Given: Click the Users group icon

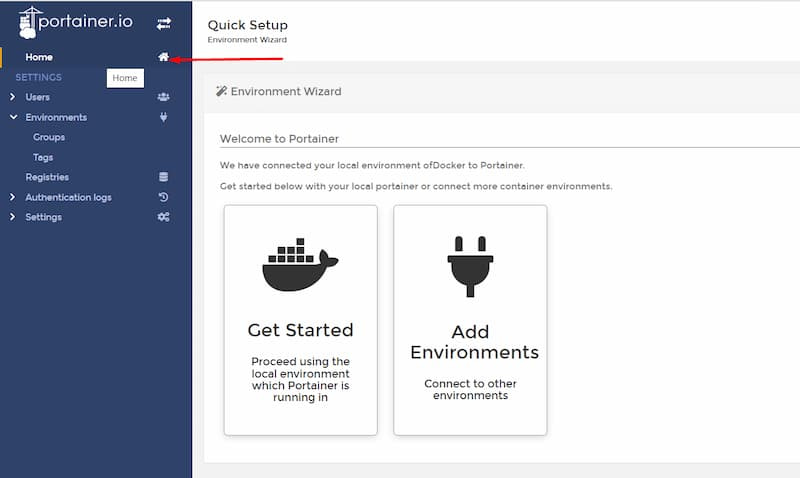Looking at the screenshot, I should click(164, 97).
